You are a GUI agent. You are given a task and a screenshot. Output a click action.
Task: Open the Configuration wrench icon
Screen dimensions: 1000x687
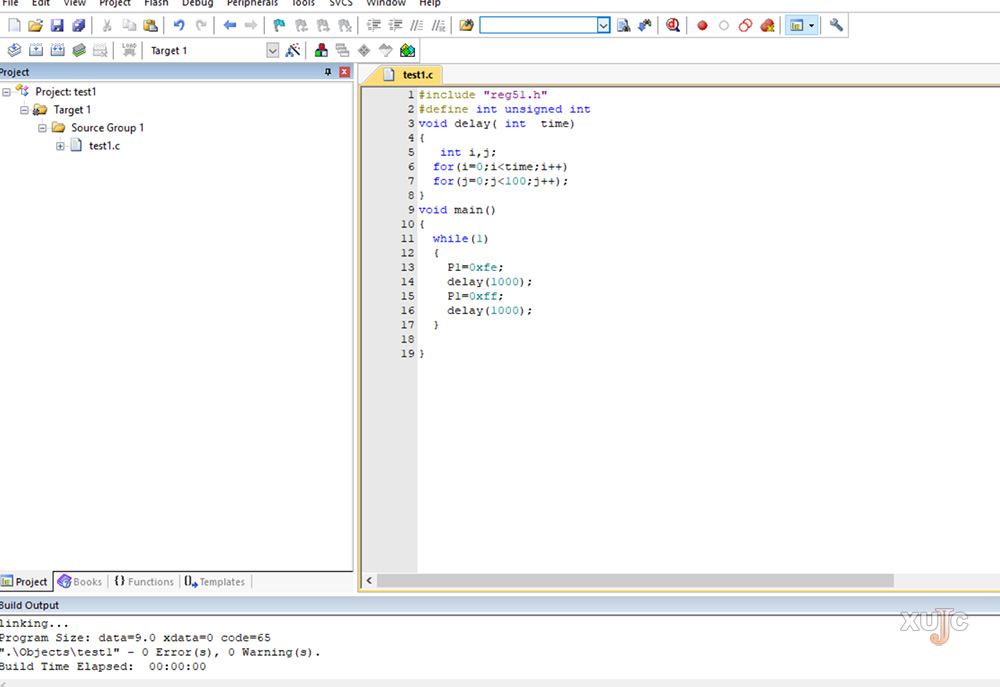point(836,25)
